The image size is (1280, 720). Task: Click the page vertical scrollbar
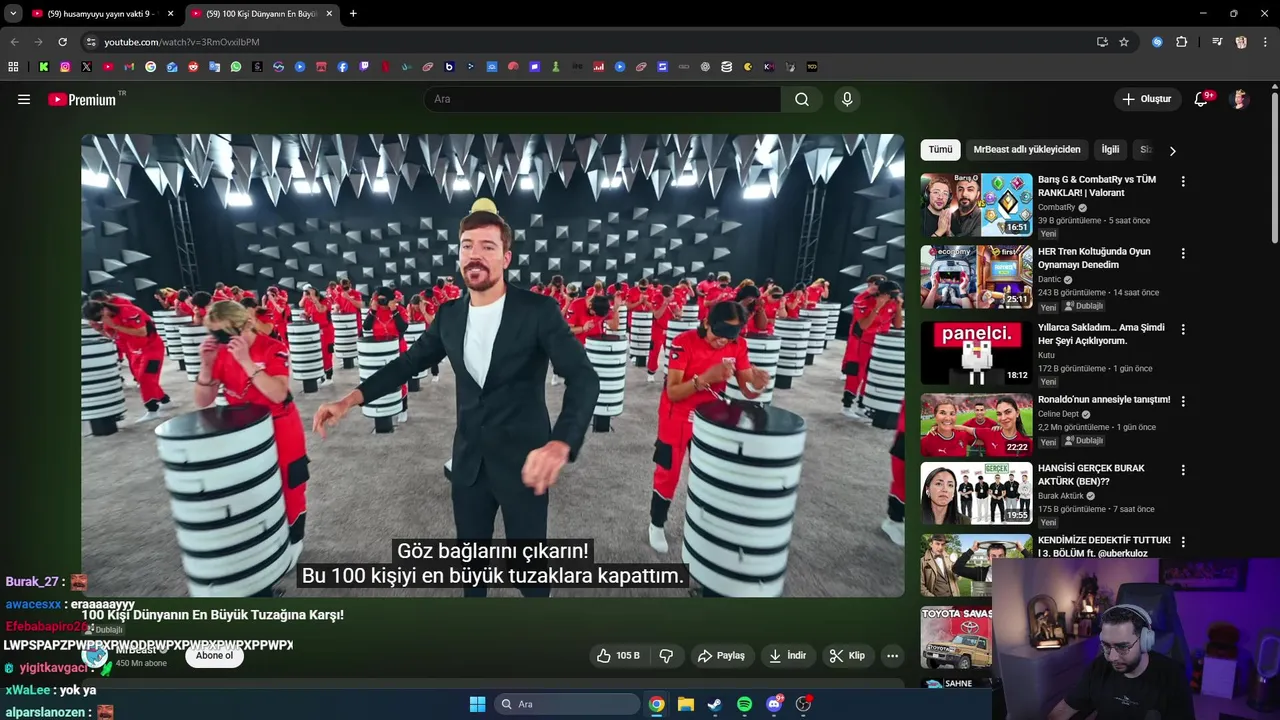[1275, 166]
